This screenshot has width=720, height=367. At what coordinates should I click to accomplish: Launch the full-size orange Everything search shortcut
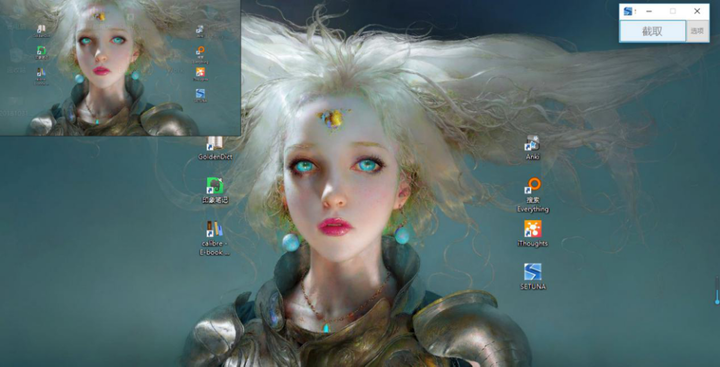click(533, 195)
